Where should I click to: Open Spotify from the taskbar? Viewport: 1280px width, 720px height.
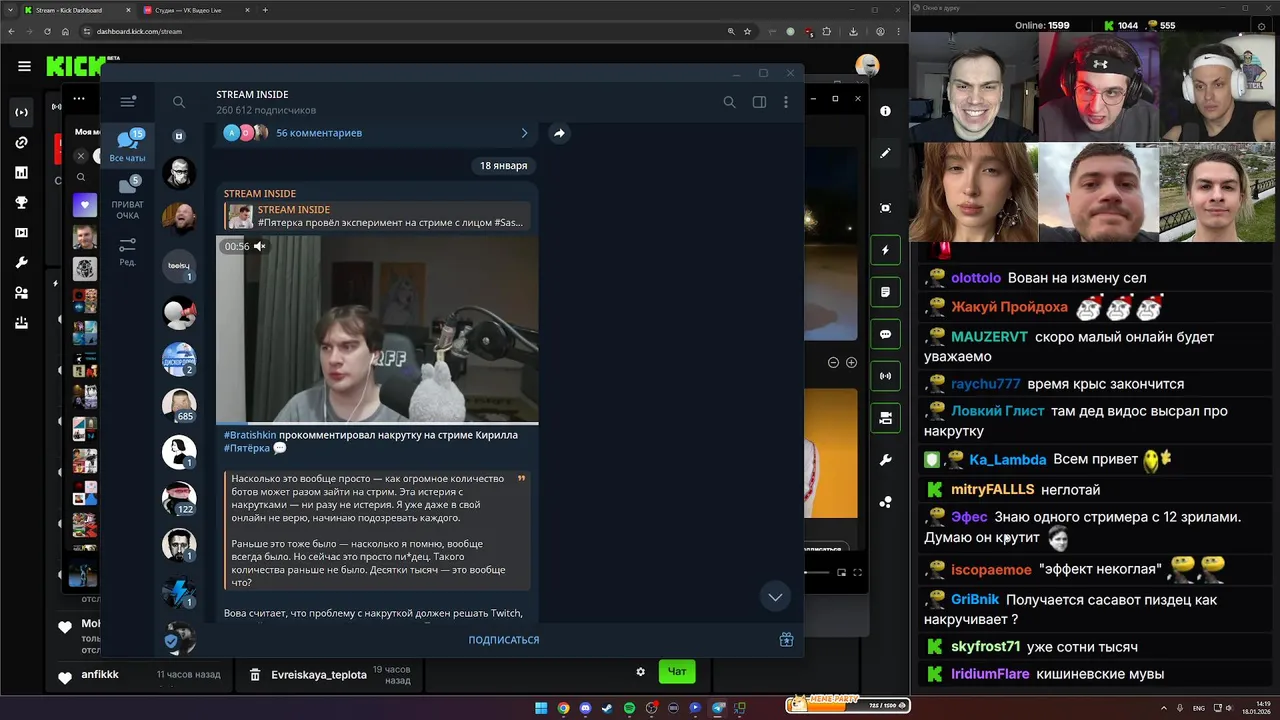pos(629,708)
